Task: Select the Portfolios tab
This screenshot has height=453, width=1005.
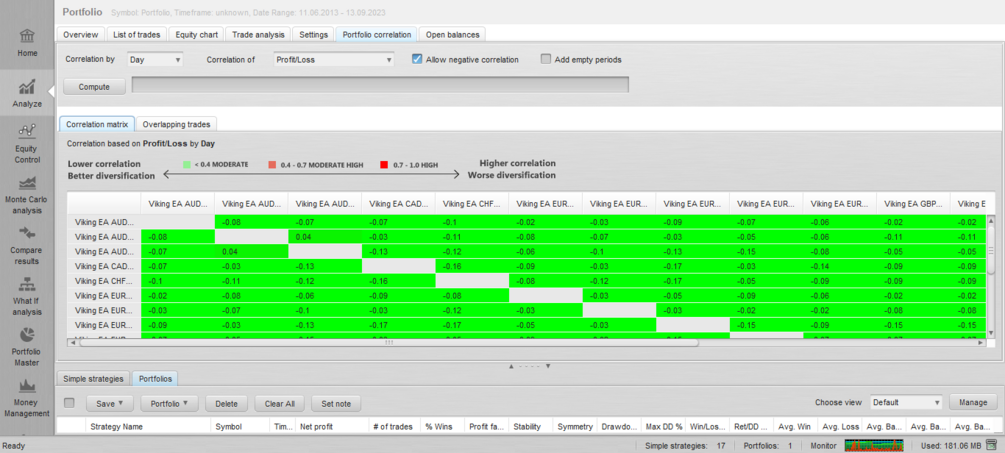Action: click(155, 379)
